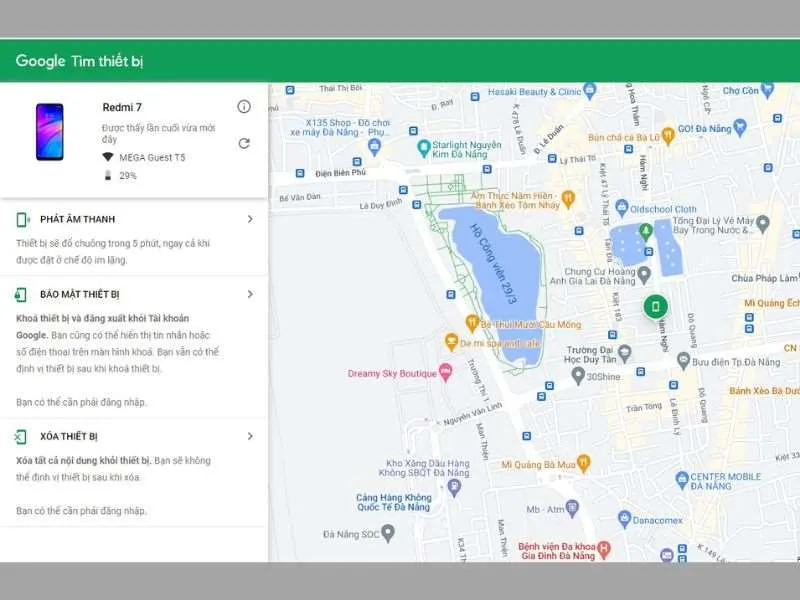This screenshot has height=600, width=800.
Task: Click the 29% battery level text
Action: [x=128, y=176]
